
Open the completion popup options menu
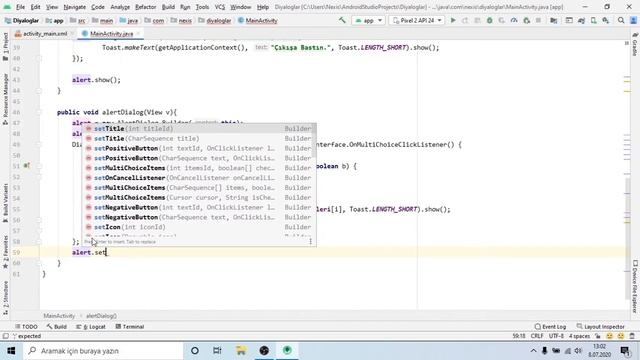pyautogui.click(x=311, y=242)
